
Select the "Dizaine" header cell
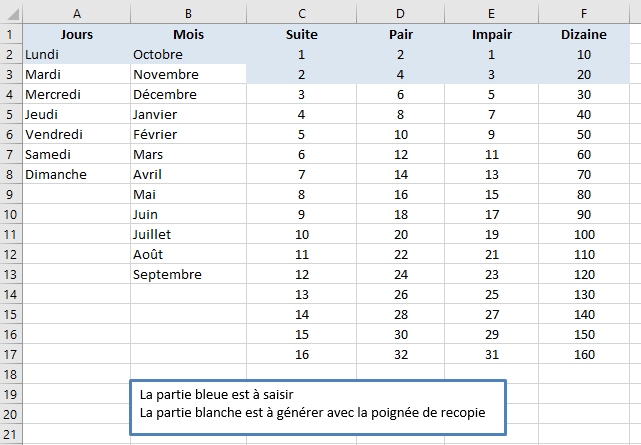point(583,34)
